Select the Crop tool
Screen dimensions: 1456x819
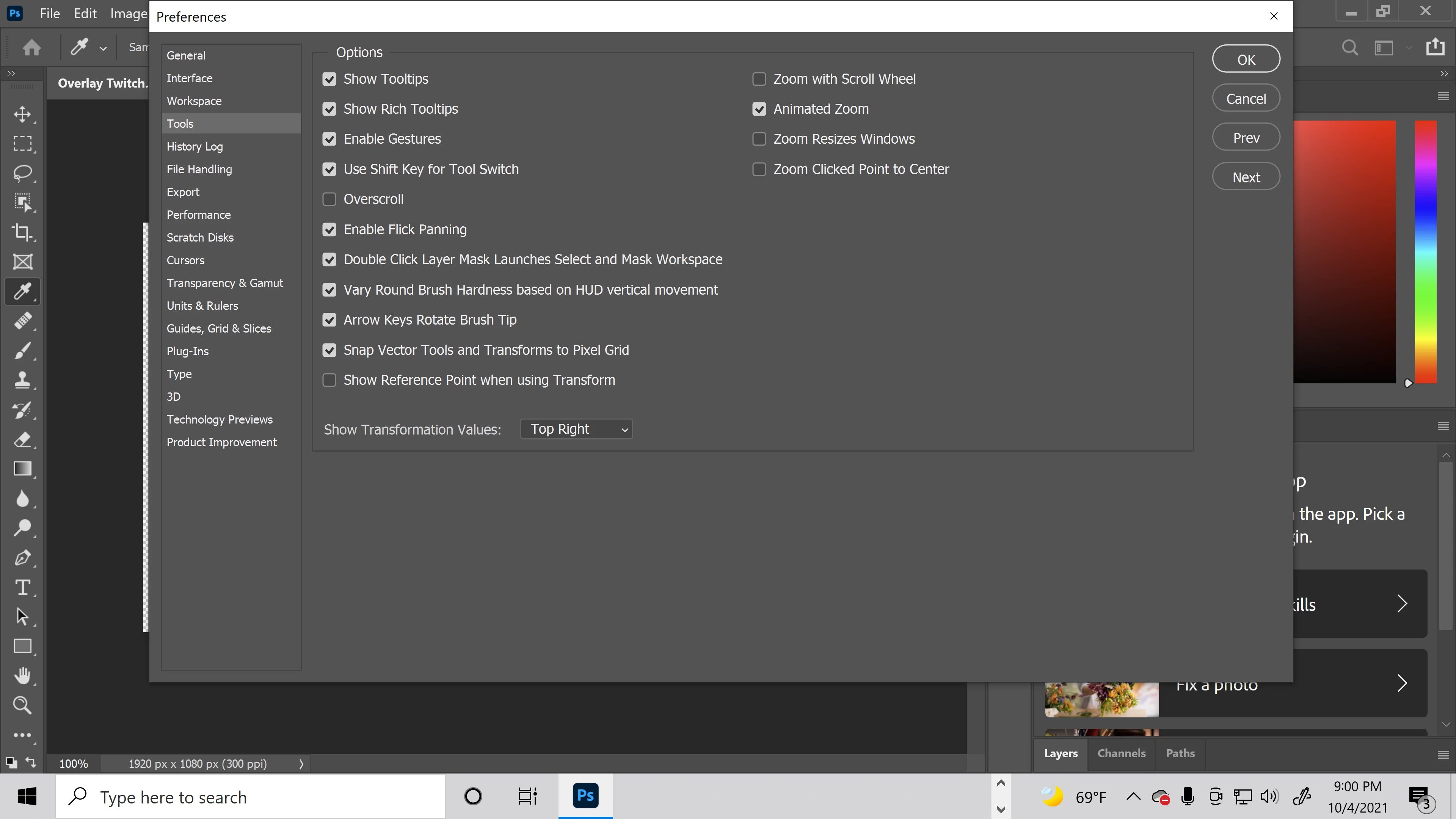pos(23,232)
